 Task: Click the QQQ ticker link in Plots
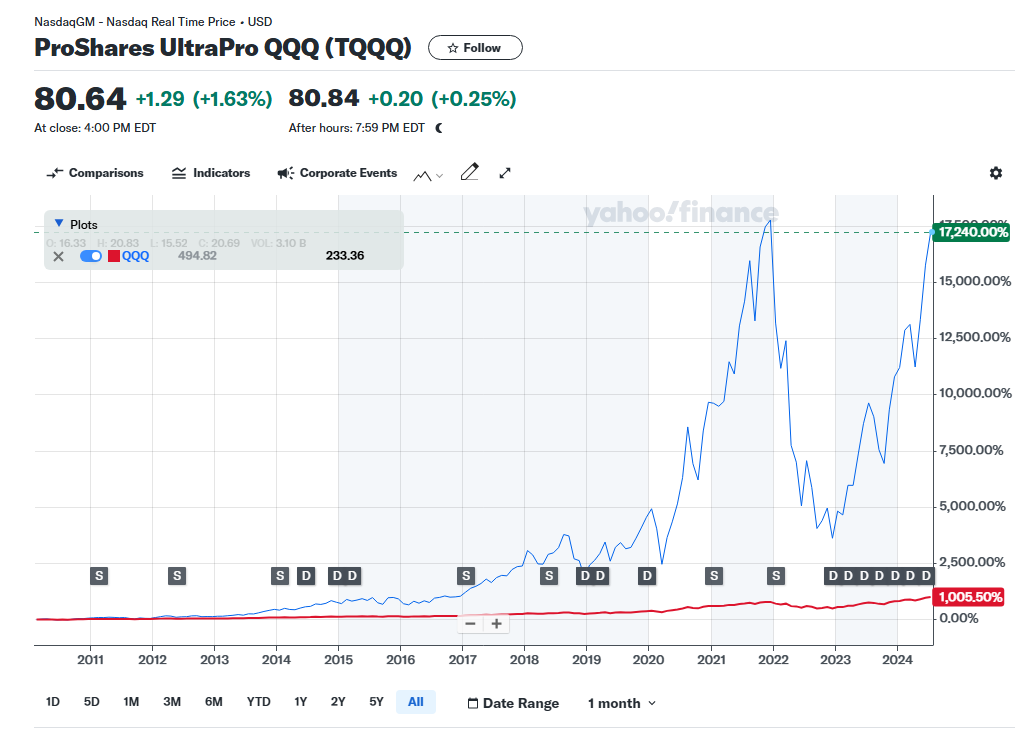(136, 256)
